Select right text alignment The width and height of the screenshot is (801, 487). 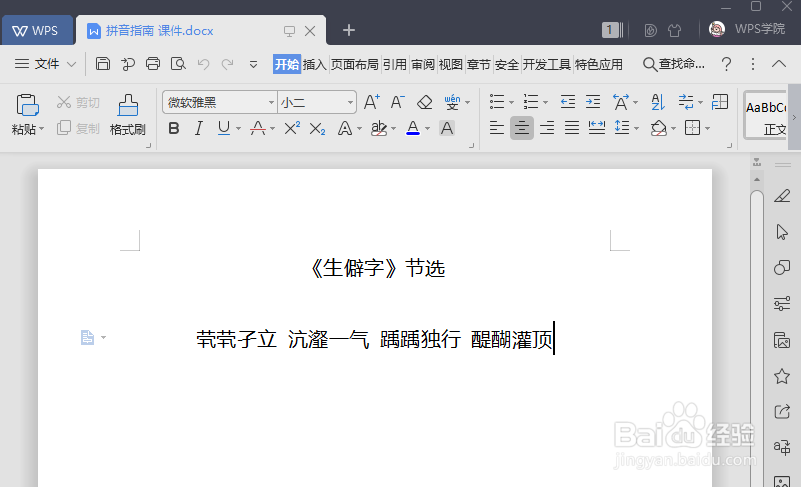[x=547, y=128]
